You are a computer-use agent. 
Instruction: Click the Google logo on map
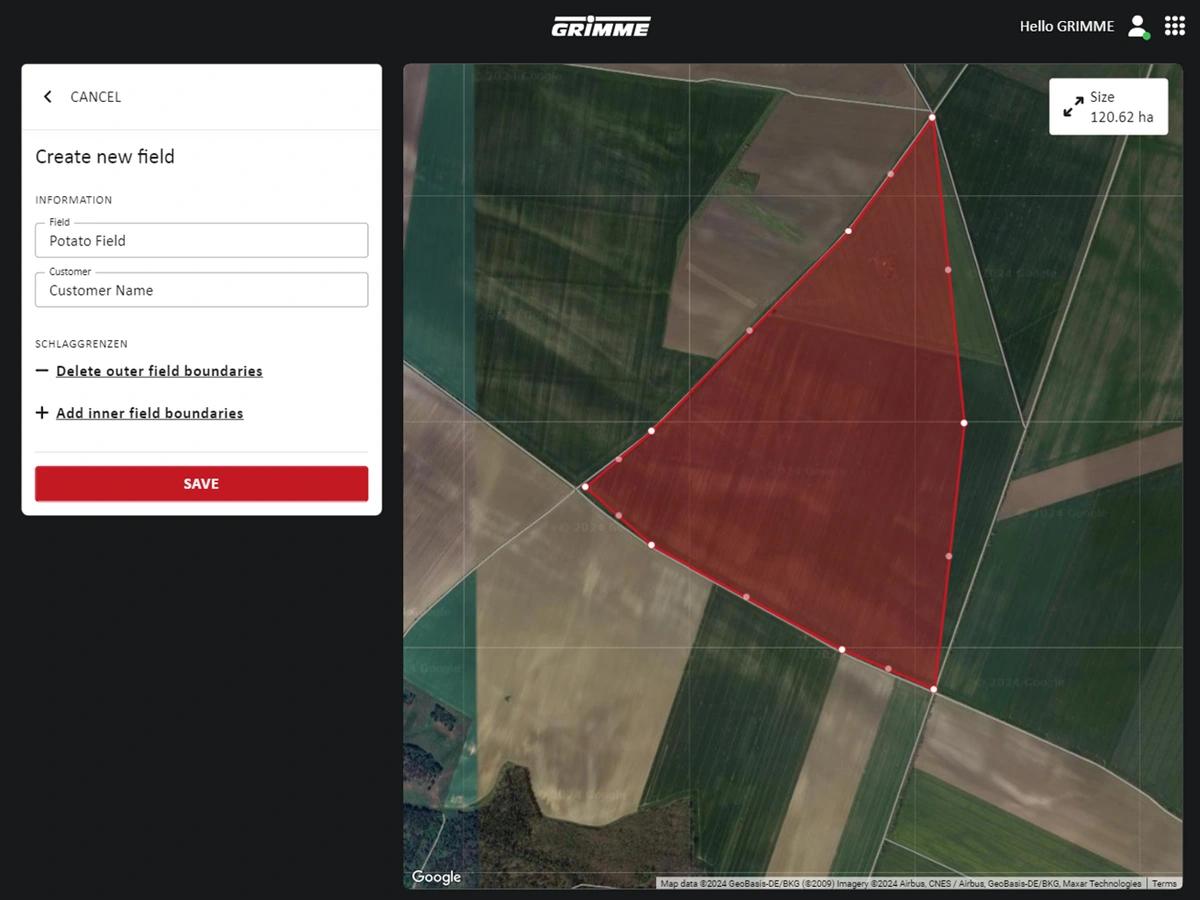coord(436,877)
